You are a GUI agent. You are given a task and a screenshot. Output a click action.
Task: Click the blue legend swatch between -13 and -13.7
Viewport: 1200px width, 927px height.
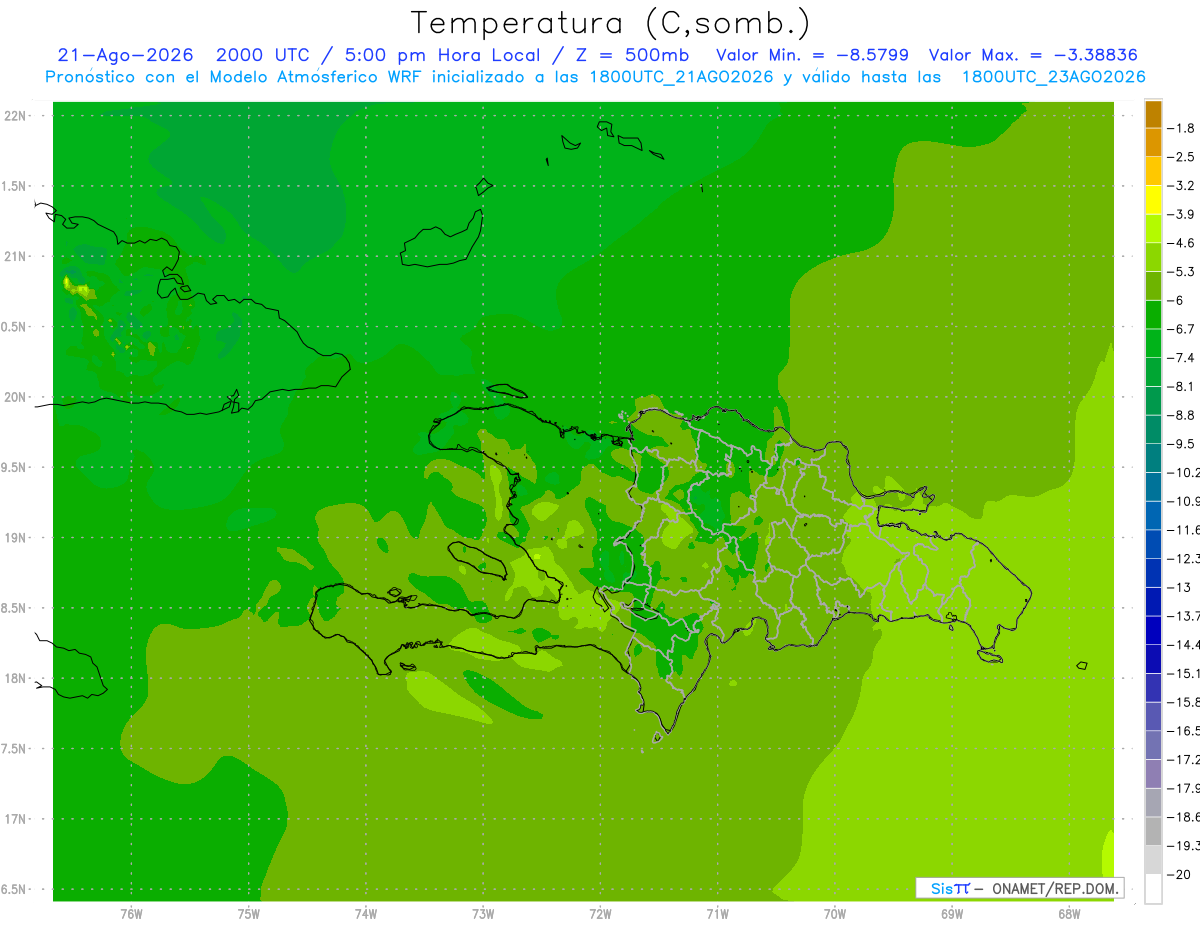[x=1153, y=601]
